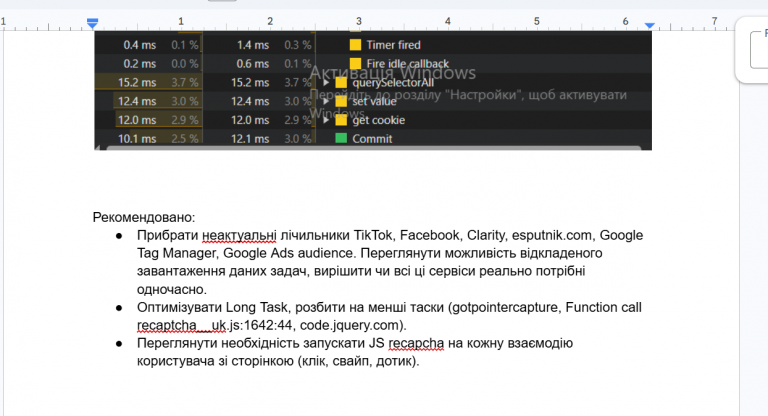This screenshot has width=768, height=416.
Task: Click the expand triangle beside get cookie
Action: (x=325, y=120)
